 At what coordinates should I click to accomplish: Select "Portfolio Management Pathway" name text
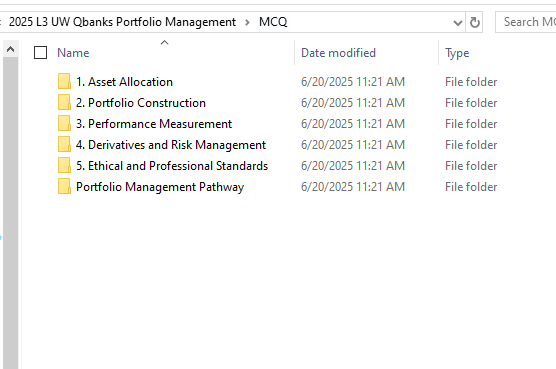click(x=160, y=187)
